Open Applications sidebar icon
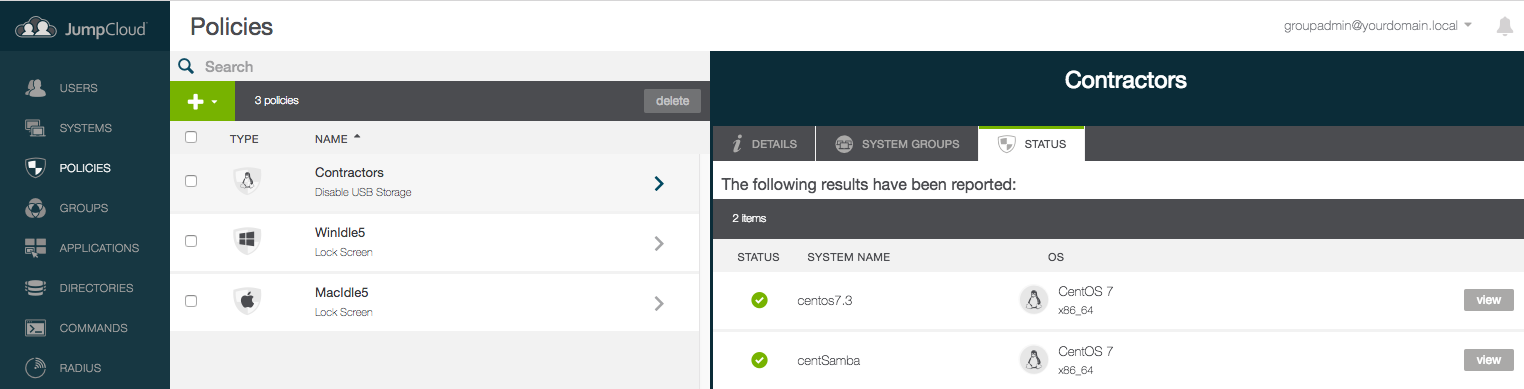 coord(36,248)
